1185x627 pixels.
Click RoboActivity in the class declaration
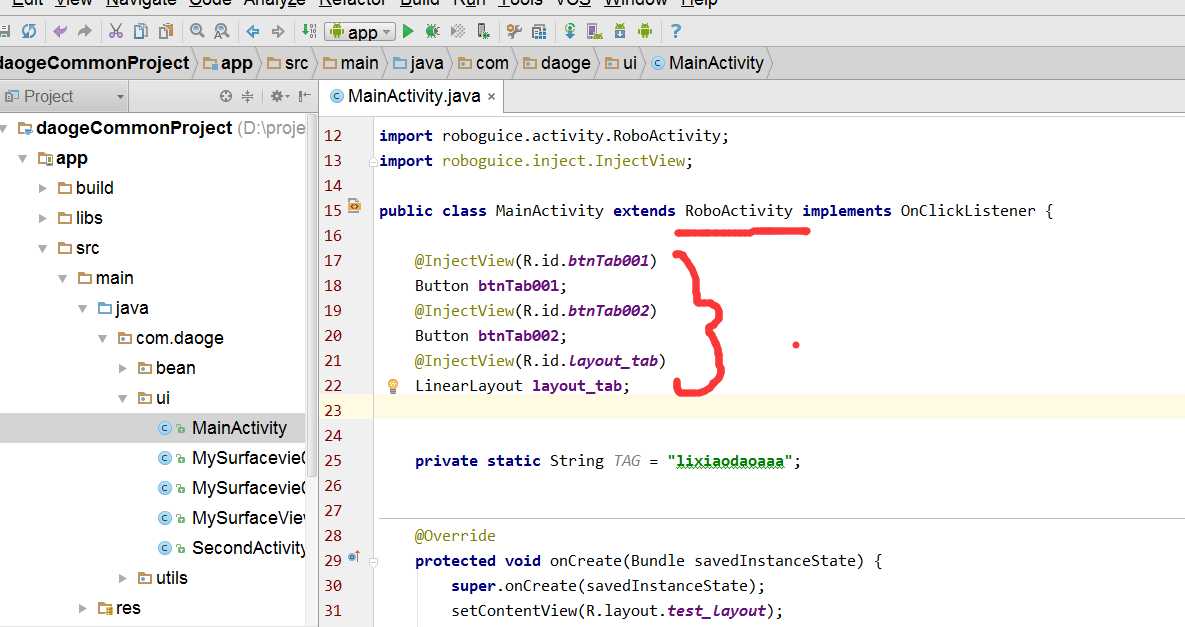pyautogui.click(x=738, y=211)
